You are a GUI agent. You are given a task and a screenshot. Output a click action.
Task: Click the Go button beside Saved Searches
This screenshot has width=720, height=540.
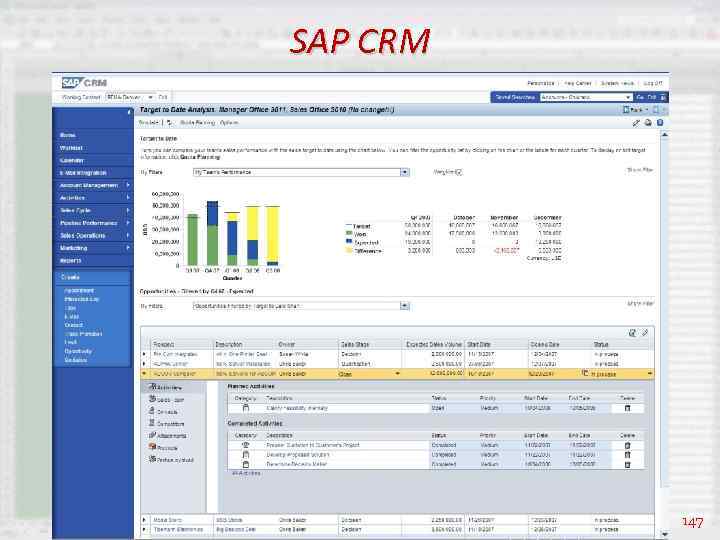pyautogui.click(x=640, y=97)
